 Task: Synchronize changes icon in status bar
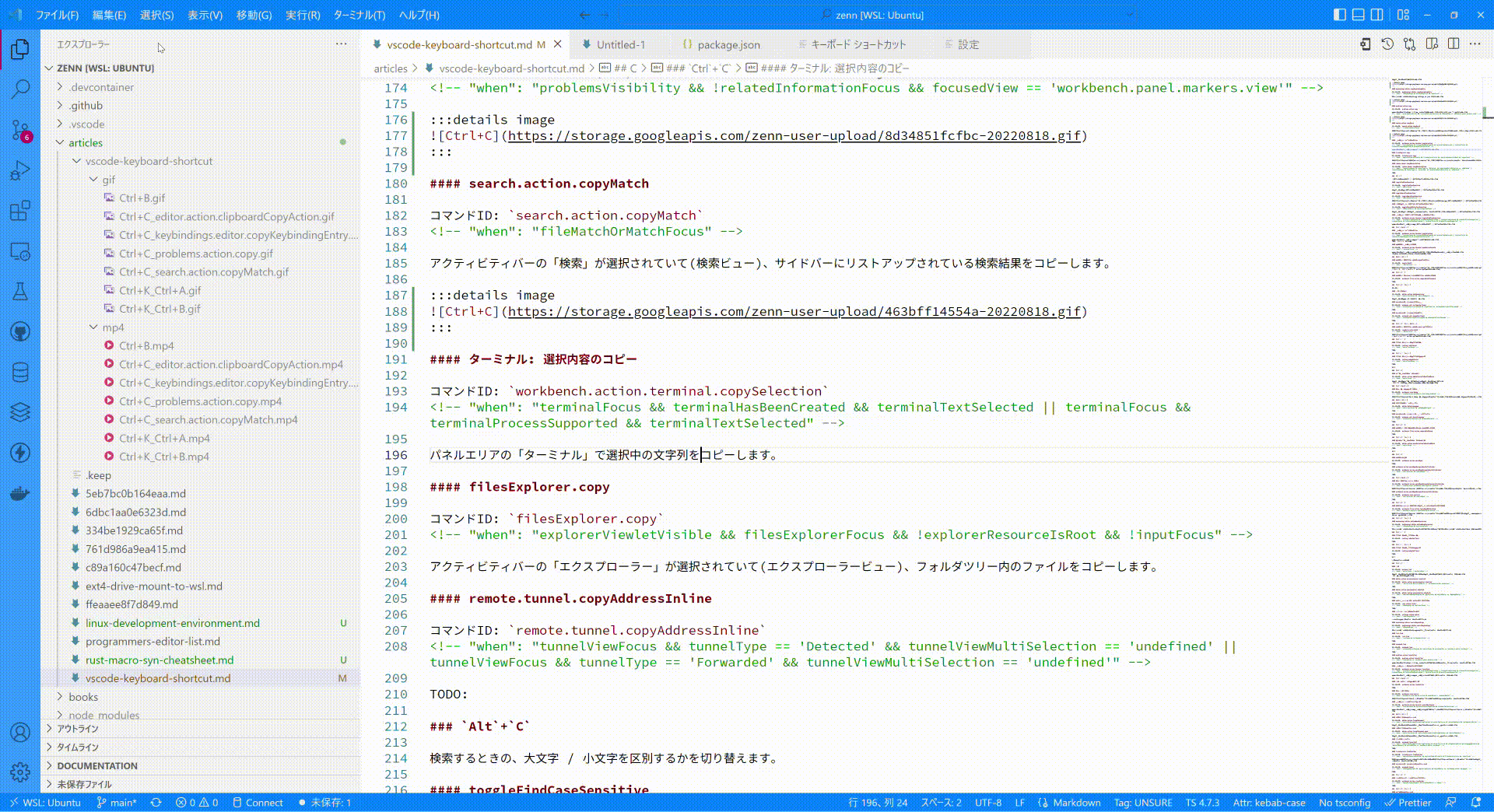click(156, 803)
